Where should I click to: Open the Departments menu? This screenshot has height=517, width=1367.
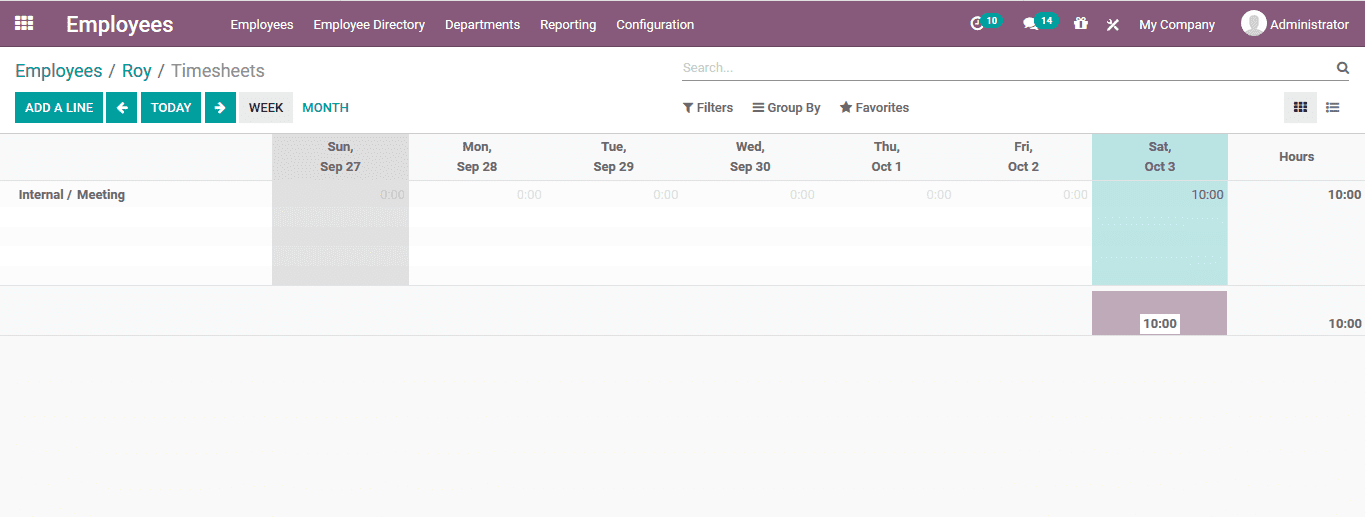[482, 24]
